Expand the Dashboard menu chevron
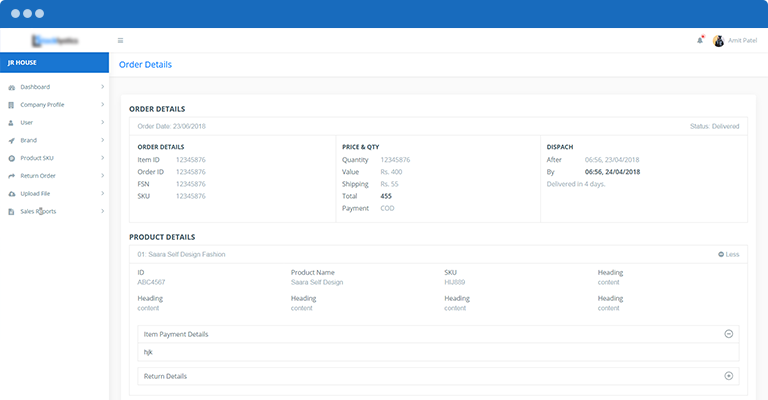 pos(102,87)
